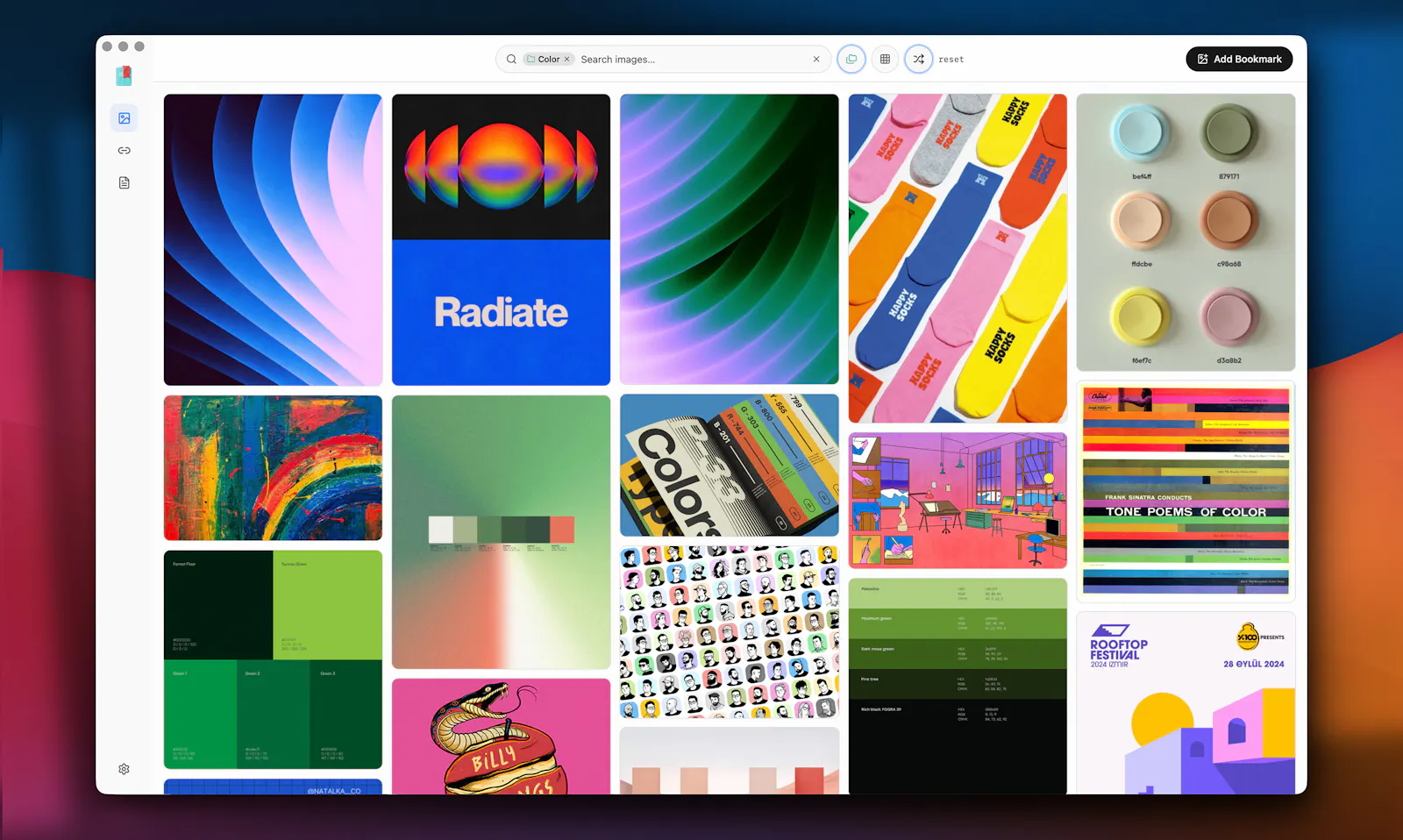The height and width of the screenshot is (840, 1403).
Task: Click the macOS window close button
Action: pos(107,46)
